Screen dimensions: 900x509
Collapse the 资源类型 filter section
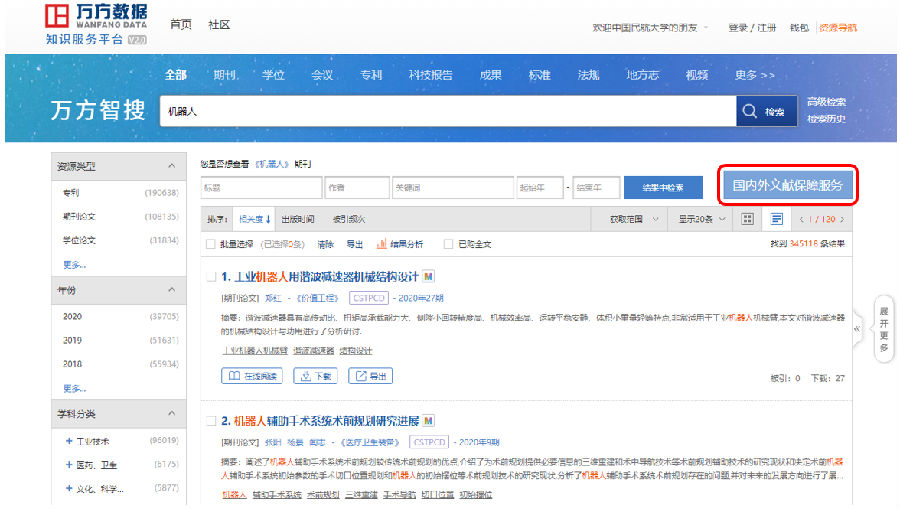pos(171,166)
